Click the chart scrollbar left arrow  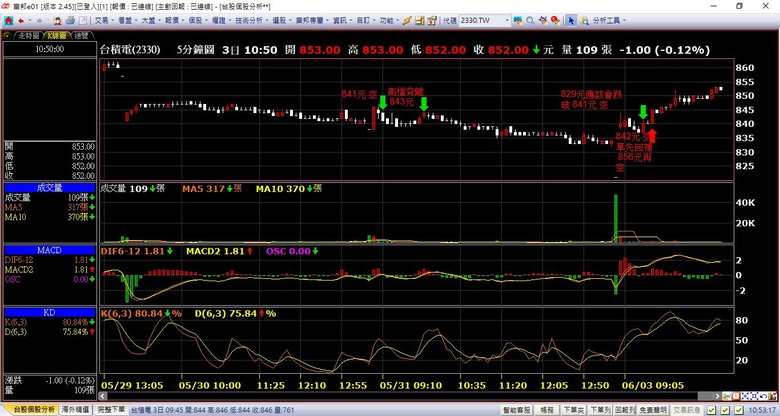102,396
